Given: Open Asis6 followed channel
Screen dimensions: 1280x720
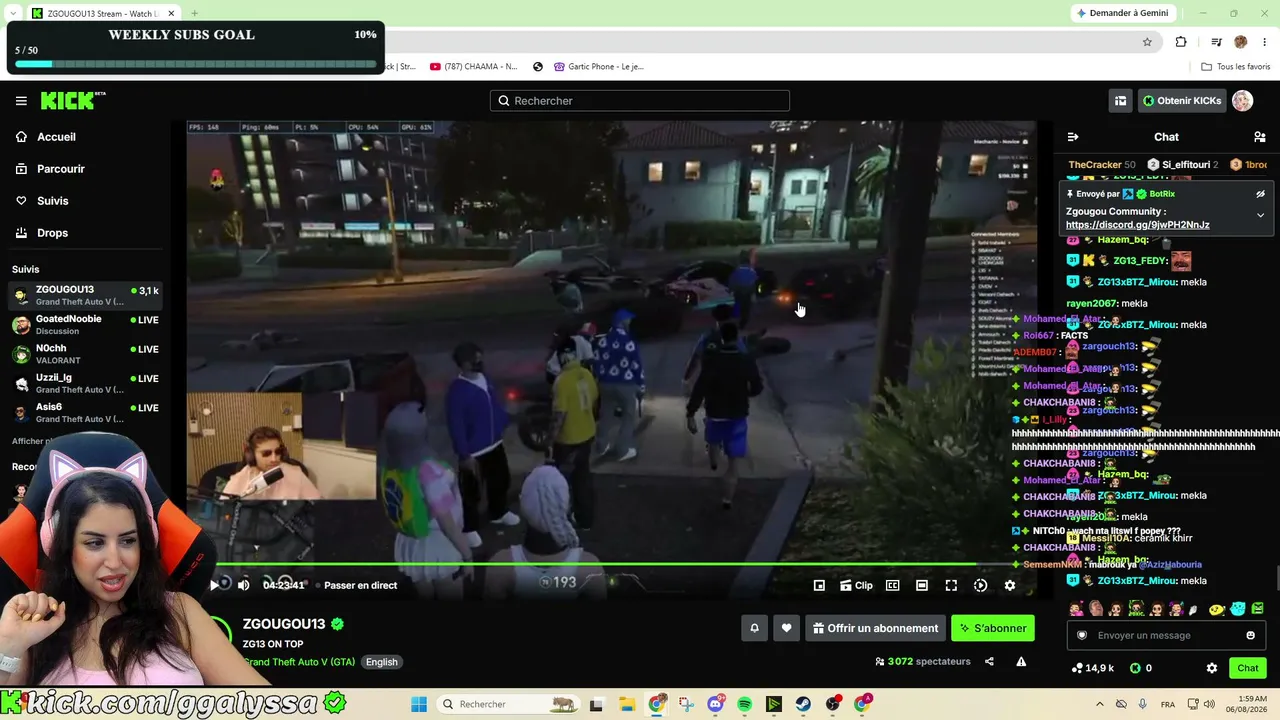Looking at the screenshot, I should click(86, 412).
